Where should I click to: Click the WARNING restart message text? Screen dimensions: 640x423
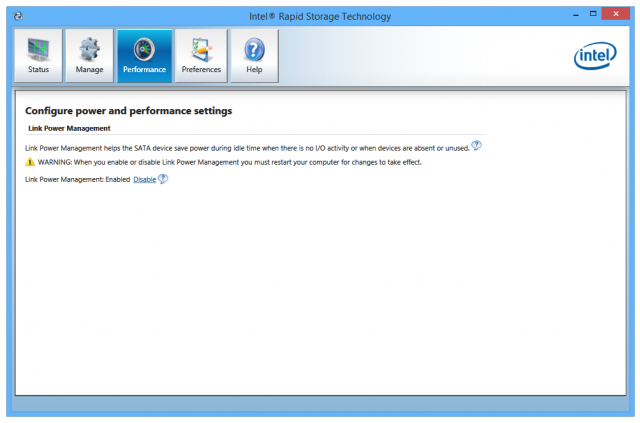click(230, 163)
